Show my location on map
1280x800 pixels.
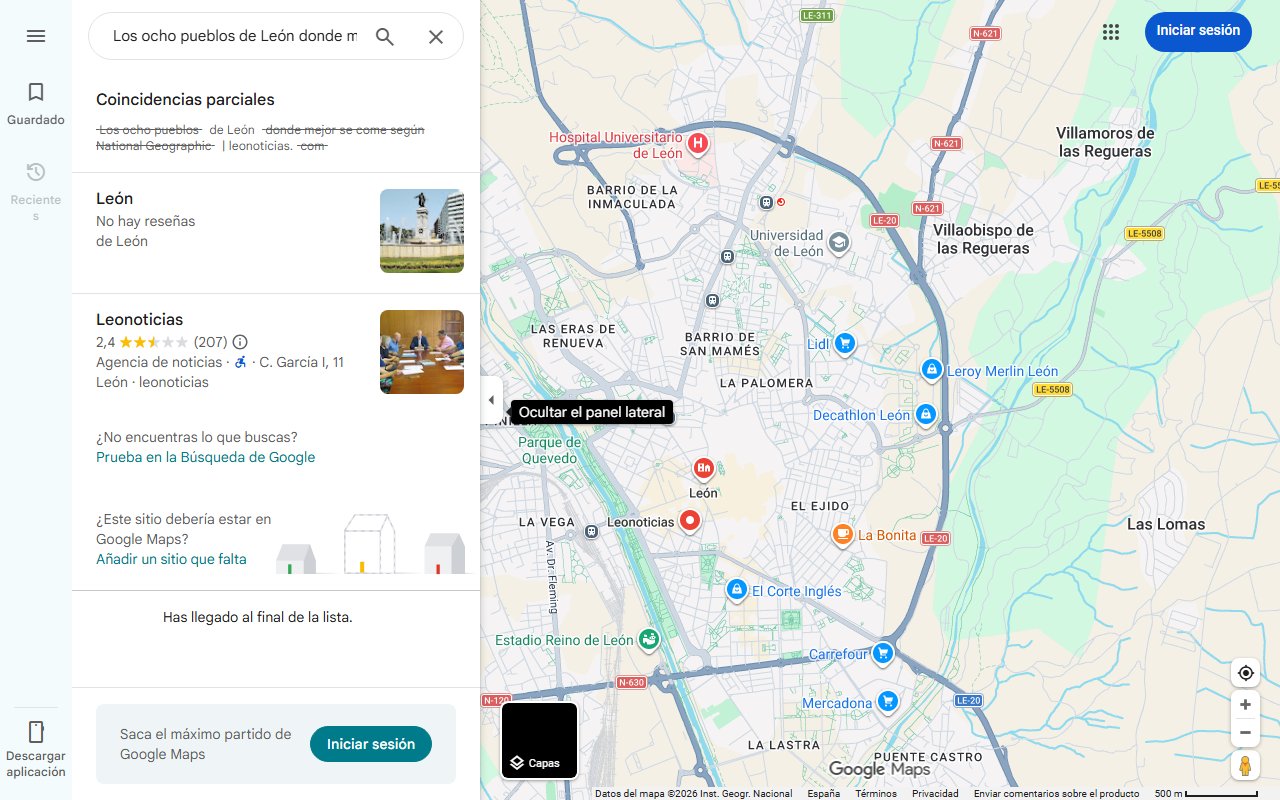1245,673
